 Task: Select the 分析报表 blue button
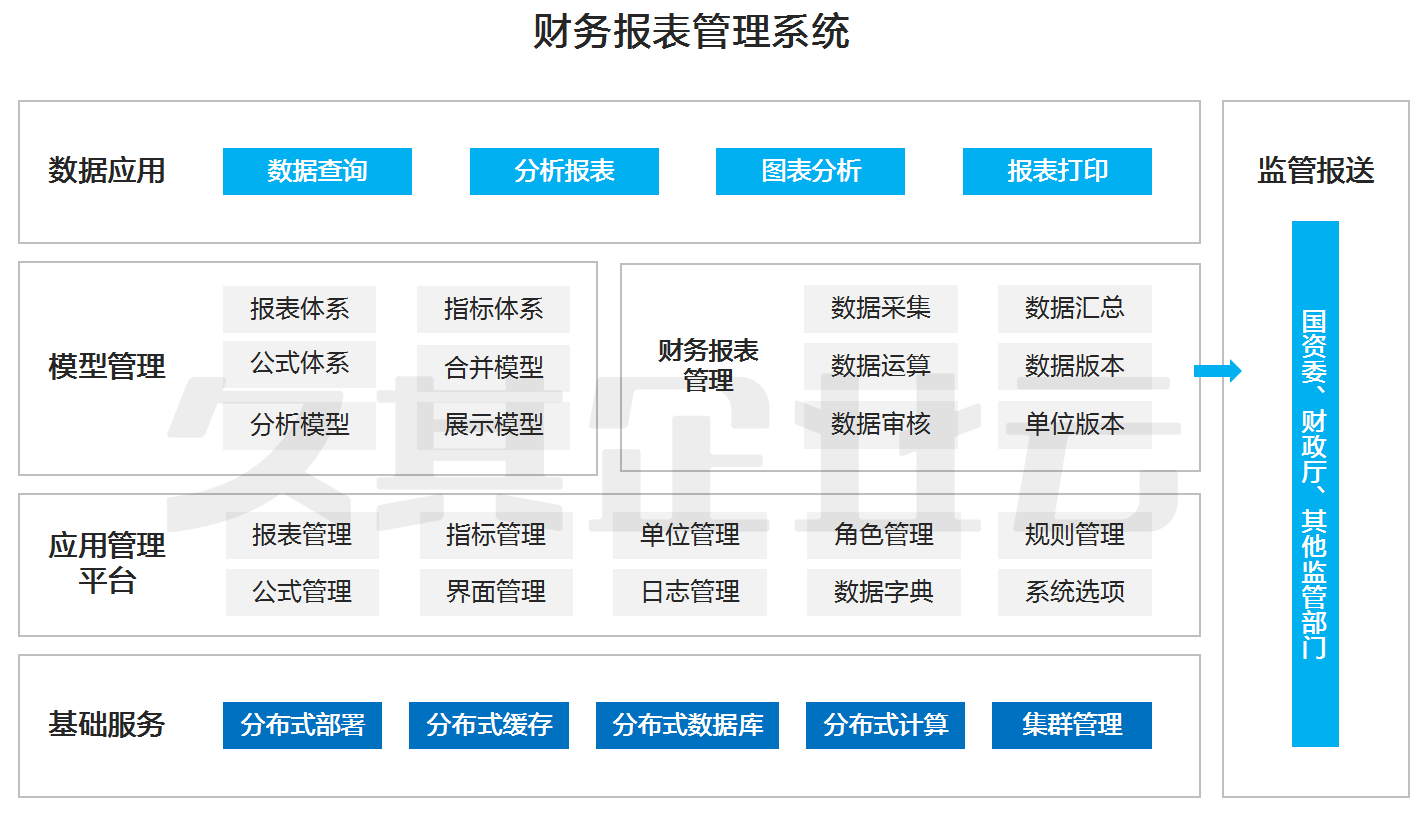564,171
